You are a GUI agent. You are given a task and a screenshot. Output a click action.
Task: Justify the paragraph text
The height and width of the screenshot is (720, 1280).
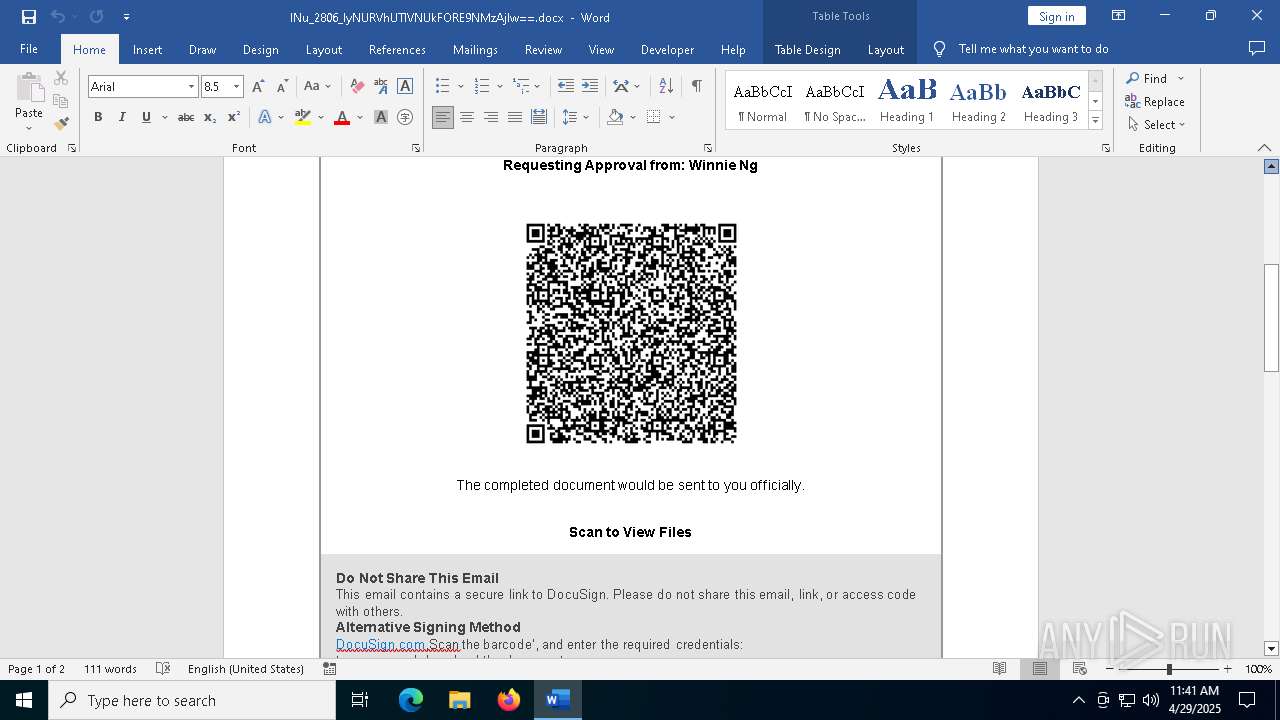pos(515,117)
